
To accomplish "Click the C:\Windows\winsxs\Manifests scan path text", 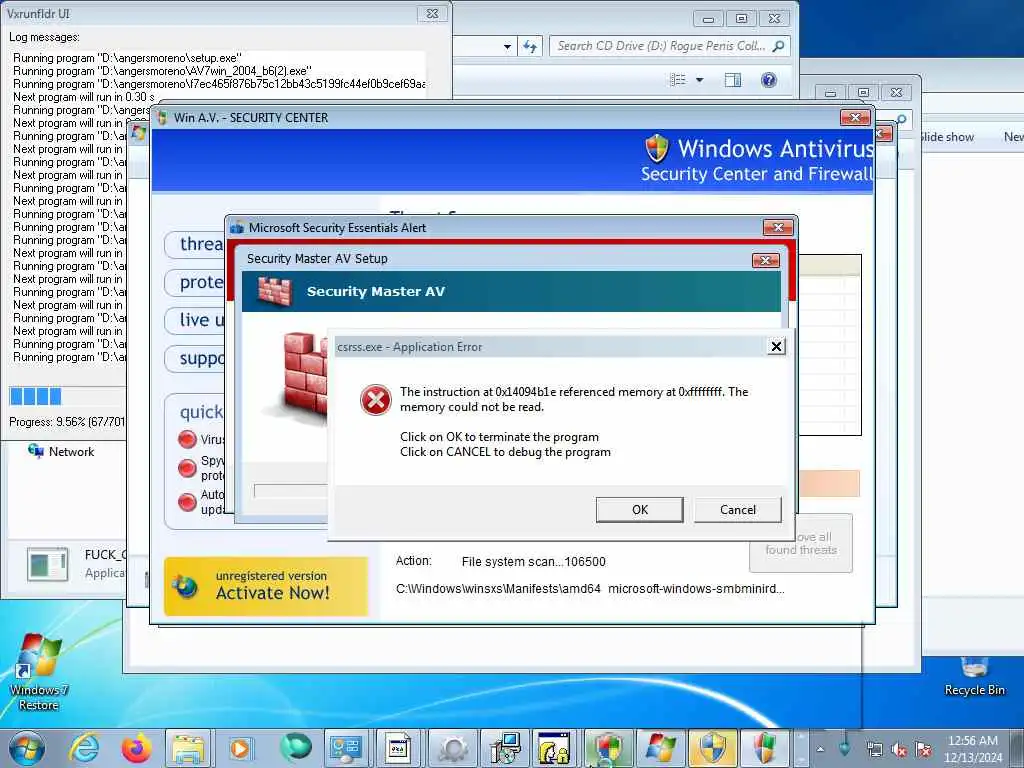I will click(590, 588).
